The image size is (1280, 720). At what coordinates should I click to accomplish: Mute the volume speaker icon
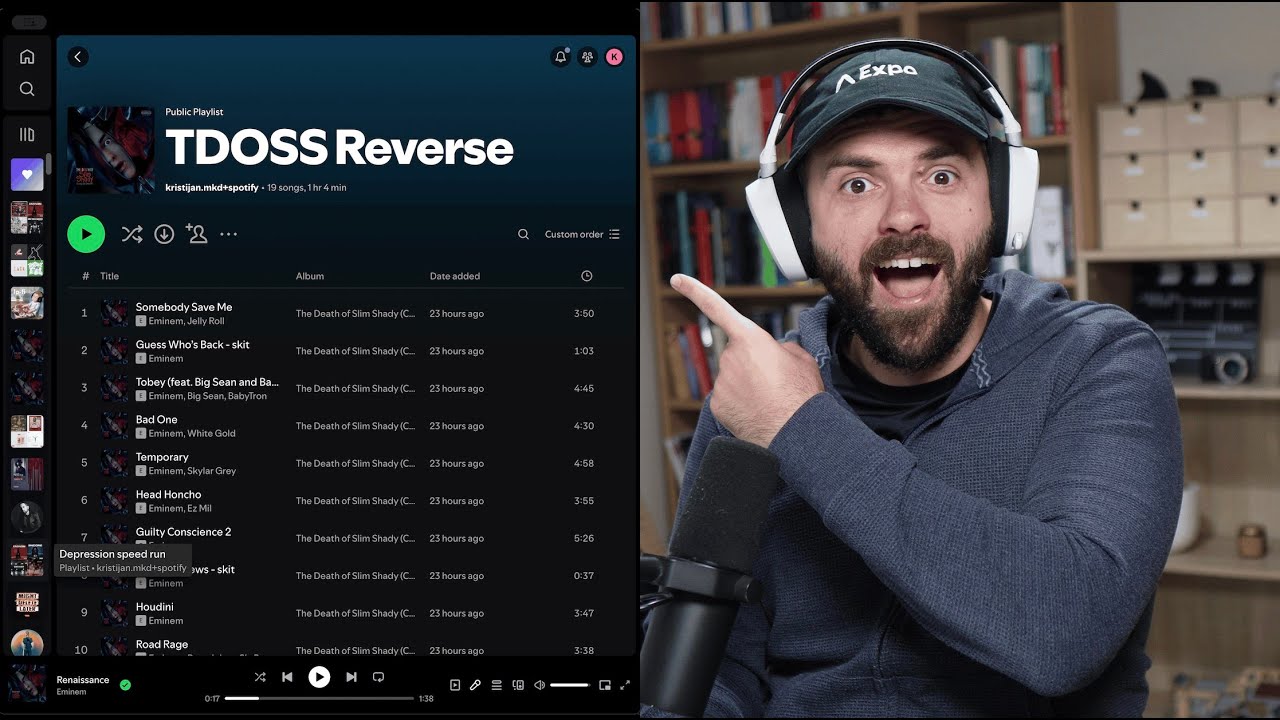pyautogui.click(x=539, y=685)
